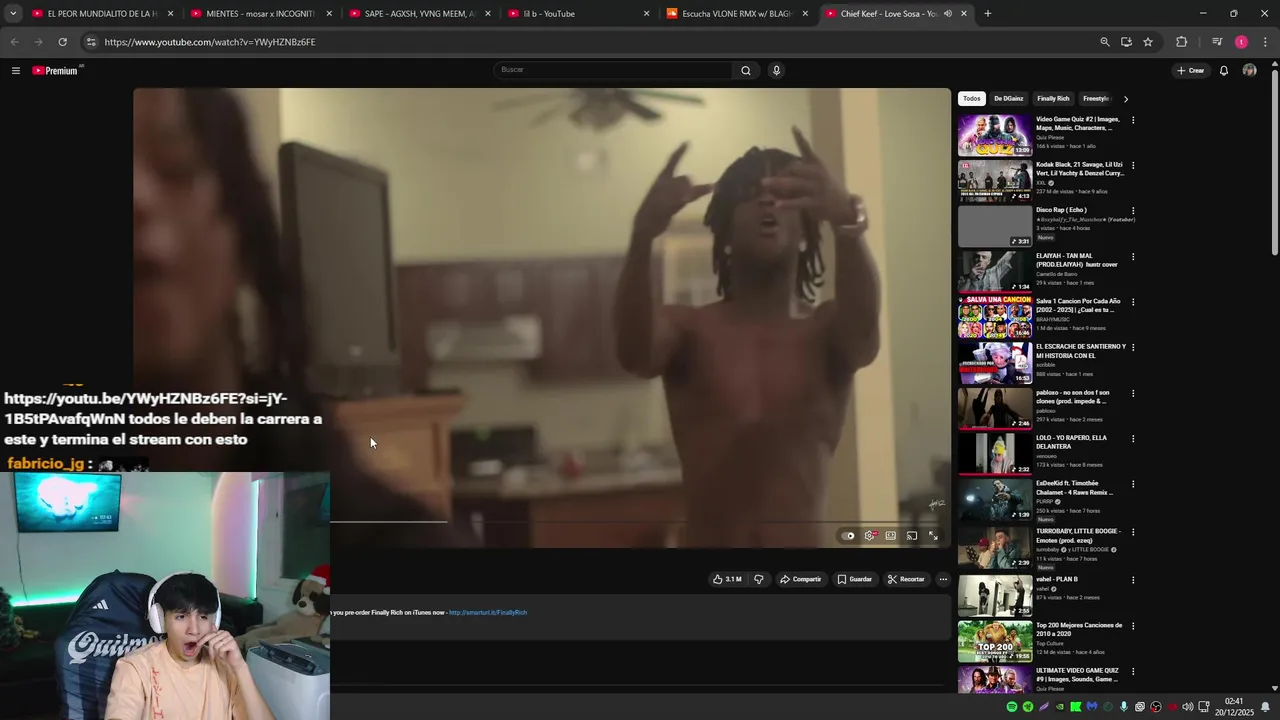Open ULTIMATE VIDEO GAME QUIZ #9 thumbnail
Screen dimensions: 1280x720
click(x=995, y=681)
